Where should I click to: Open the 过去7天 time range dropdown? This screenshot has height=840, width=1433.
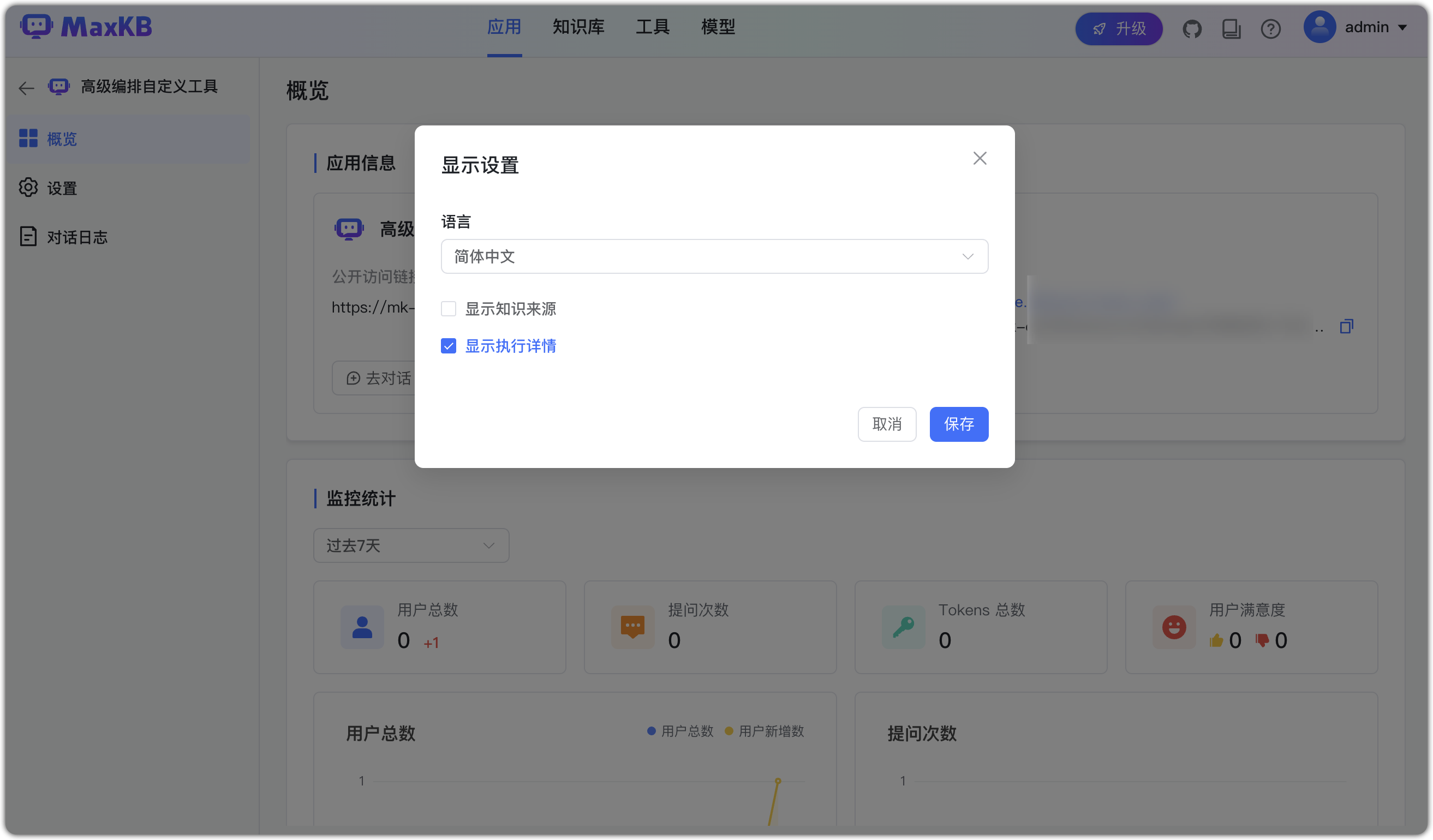410,545
